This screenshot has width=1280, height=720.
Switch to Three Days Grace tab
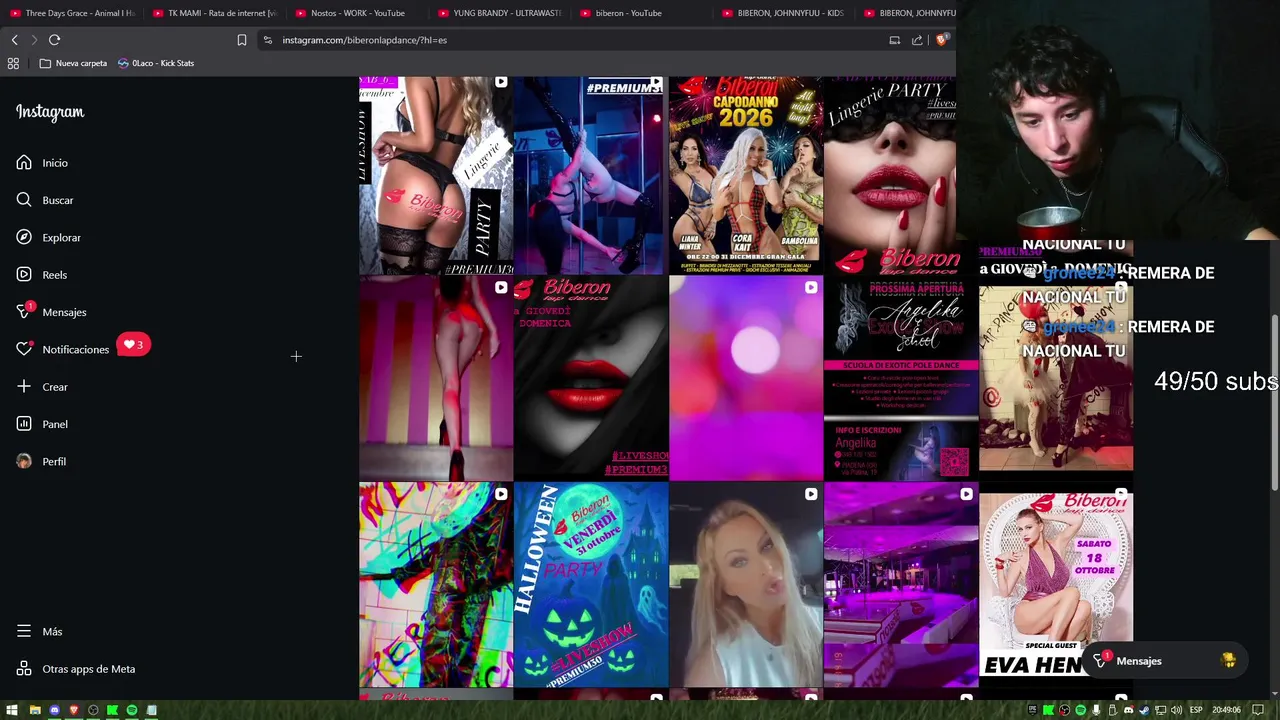click(72, 13)
